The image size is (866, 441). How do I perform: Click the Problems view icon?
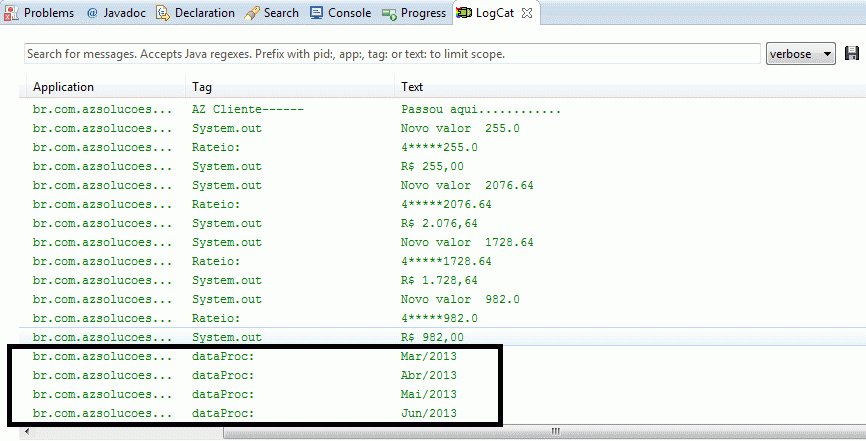click(x=10, y=13)
